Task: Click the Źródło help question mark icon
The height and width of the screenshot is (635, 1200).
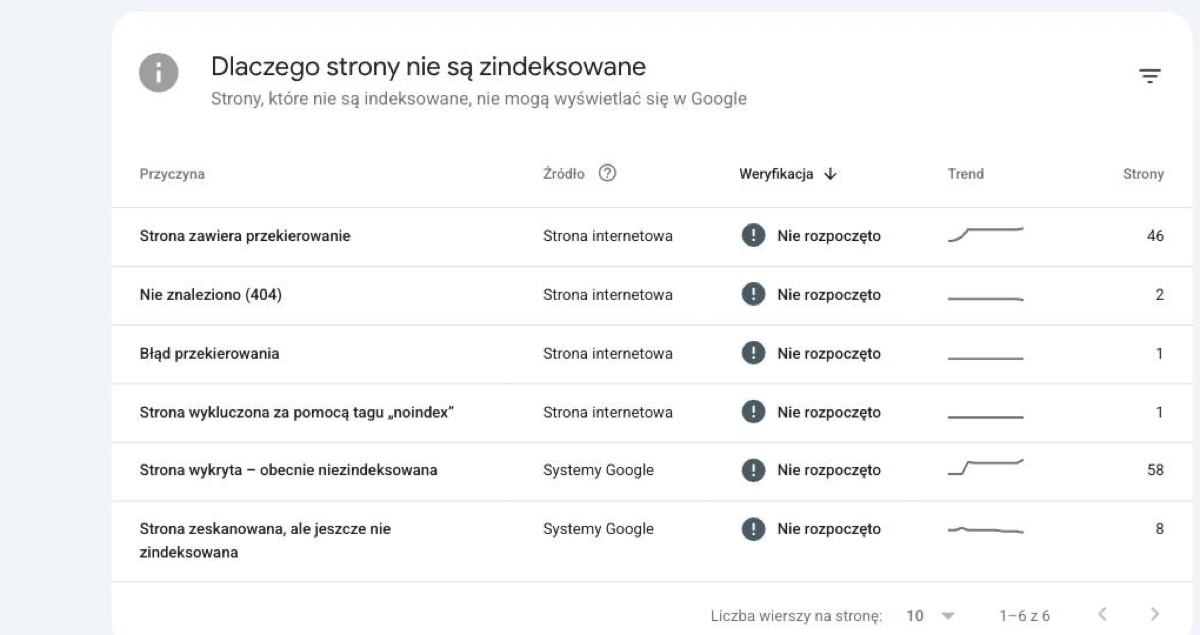Action: point(606,173)
